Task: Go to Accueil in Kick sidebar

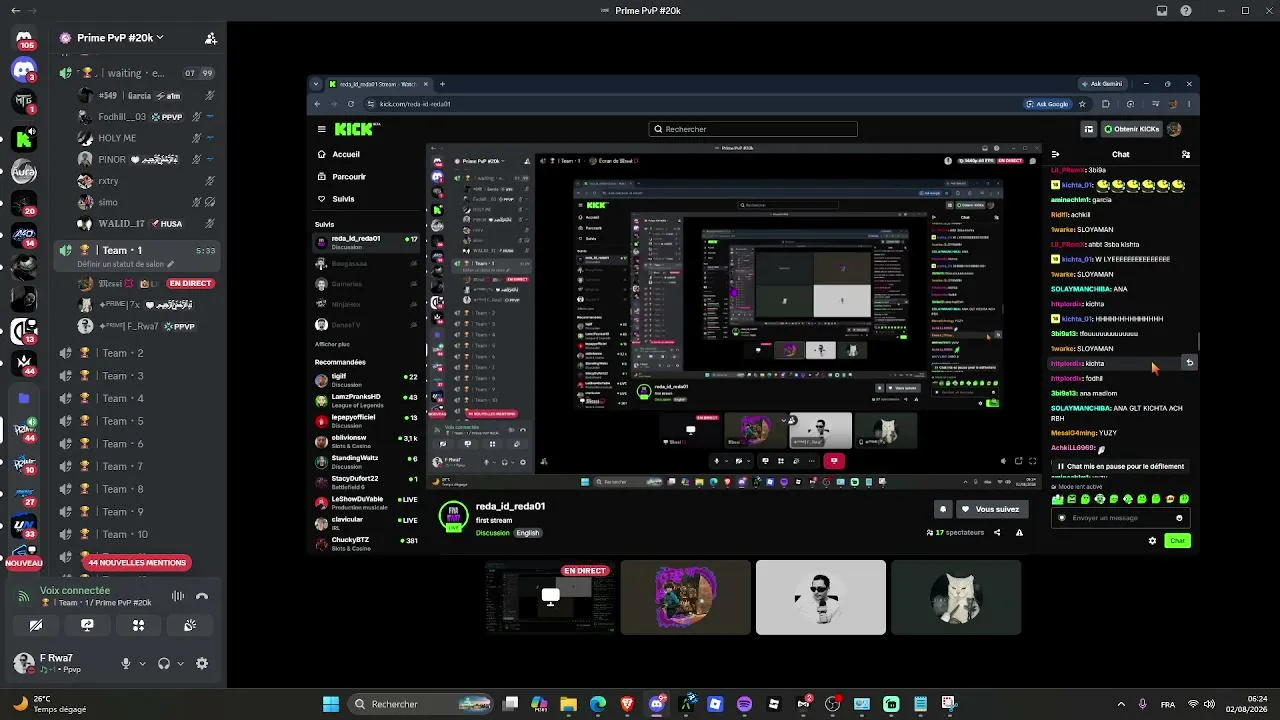Action: tap(339, 154)
